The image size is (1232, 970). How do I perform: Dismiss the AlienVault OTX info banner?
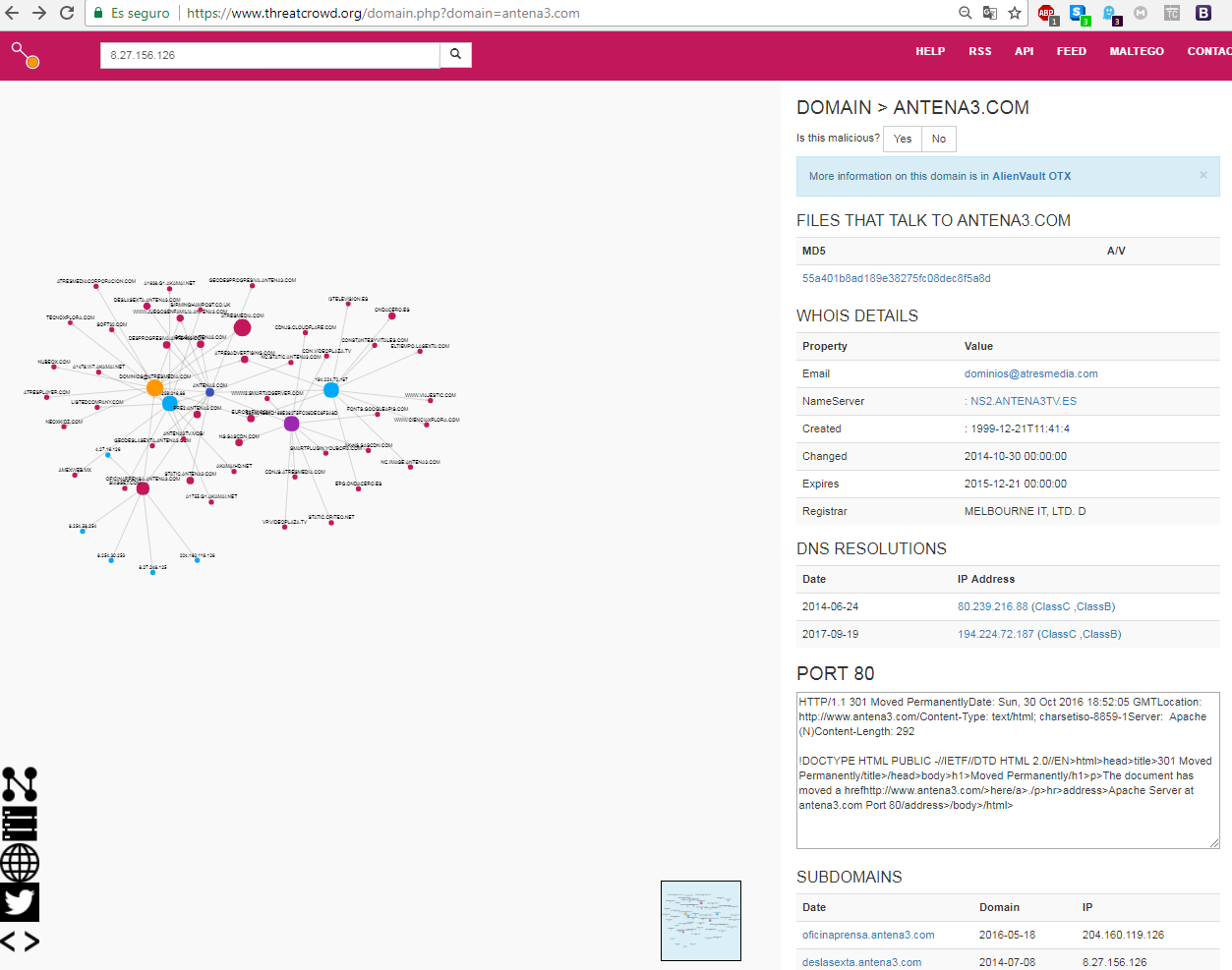[1203, 175]
